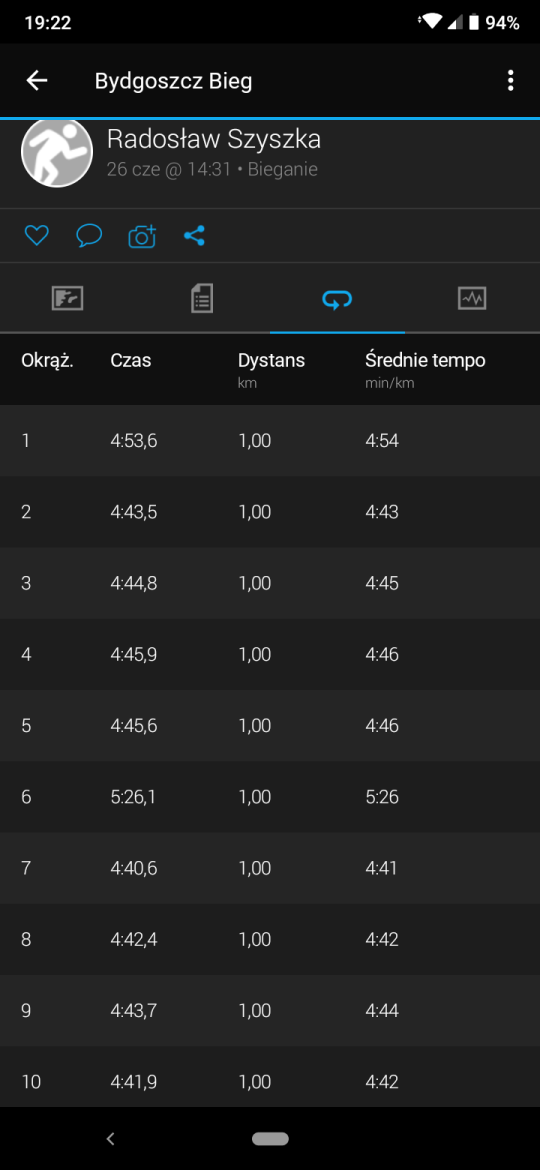Image resolution: width=540 pixels, height=1170 pixels.
Task: Add a photo with the camera icon
Action: [142, 237]
